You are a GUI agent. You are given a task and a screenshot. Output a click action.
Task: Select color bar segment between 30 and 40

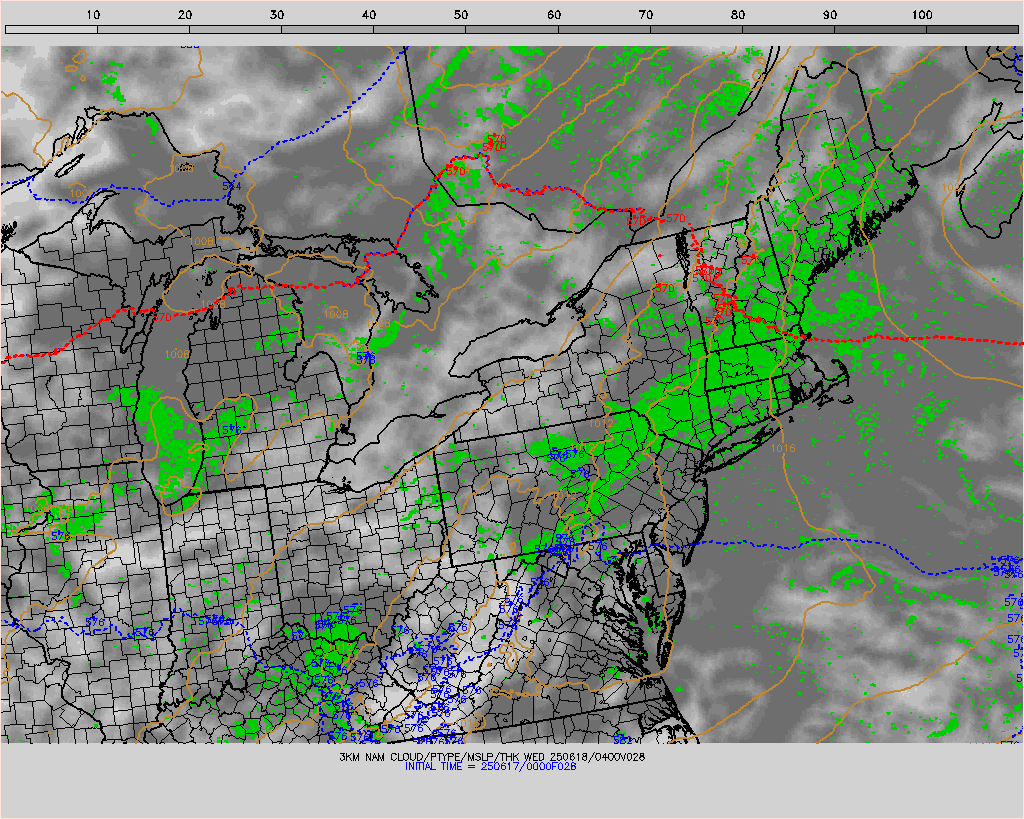(x=327, y=29)
